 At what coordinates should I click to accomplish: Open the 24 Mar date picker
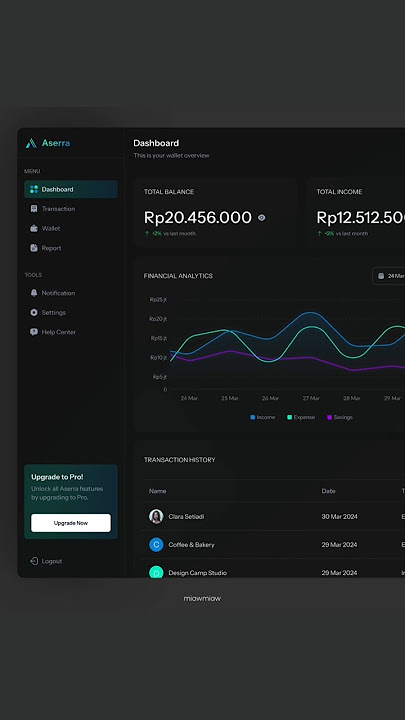[389, 276]
